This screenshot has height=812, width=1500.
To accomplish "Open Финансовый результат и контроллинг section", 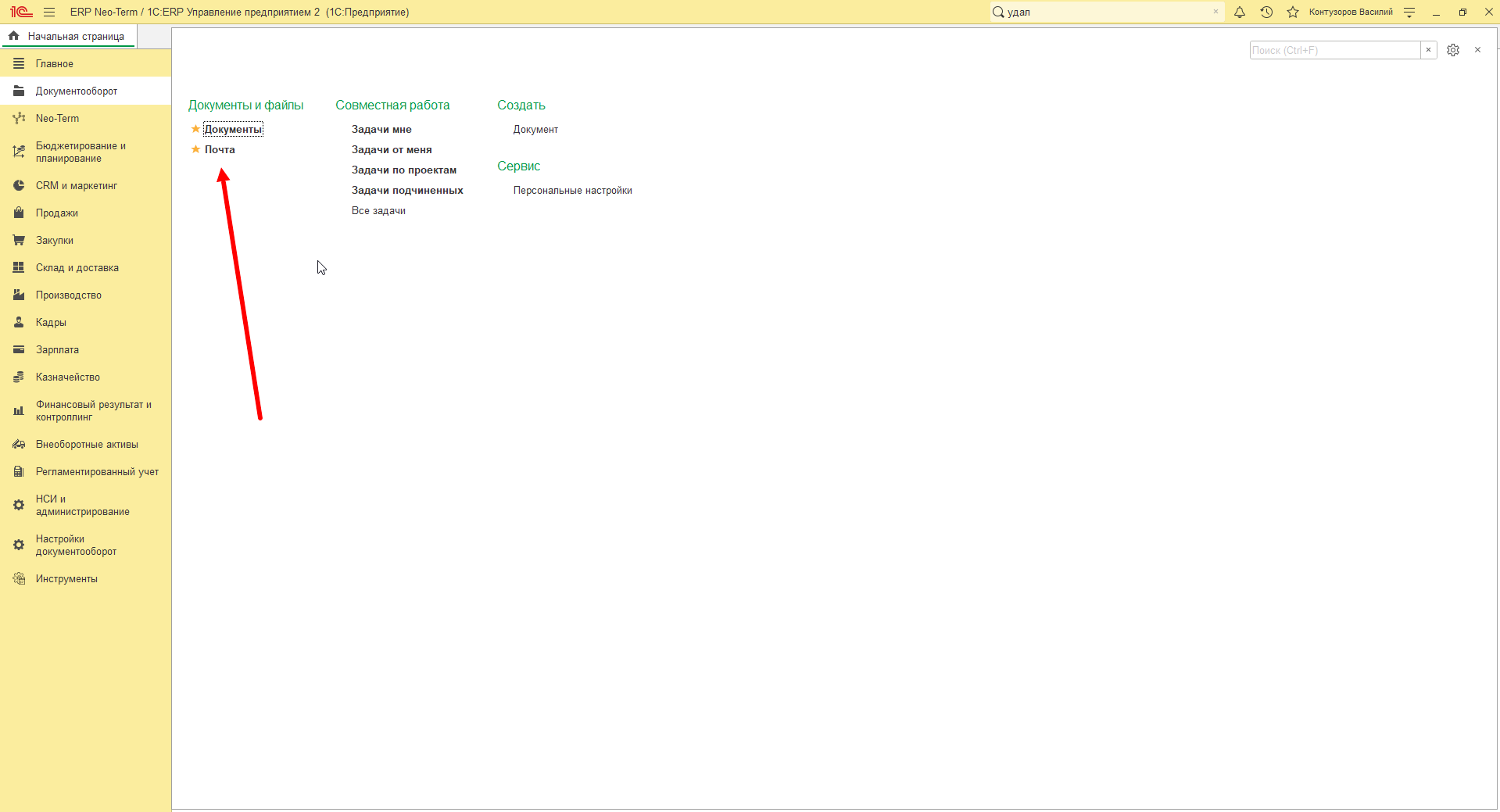I will (x=85, y=410).
